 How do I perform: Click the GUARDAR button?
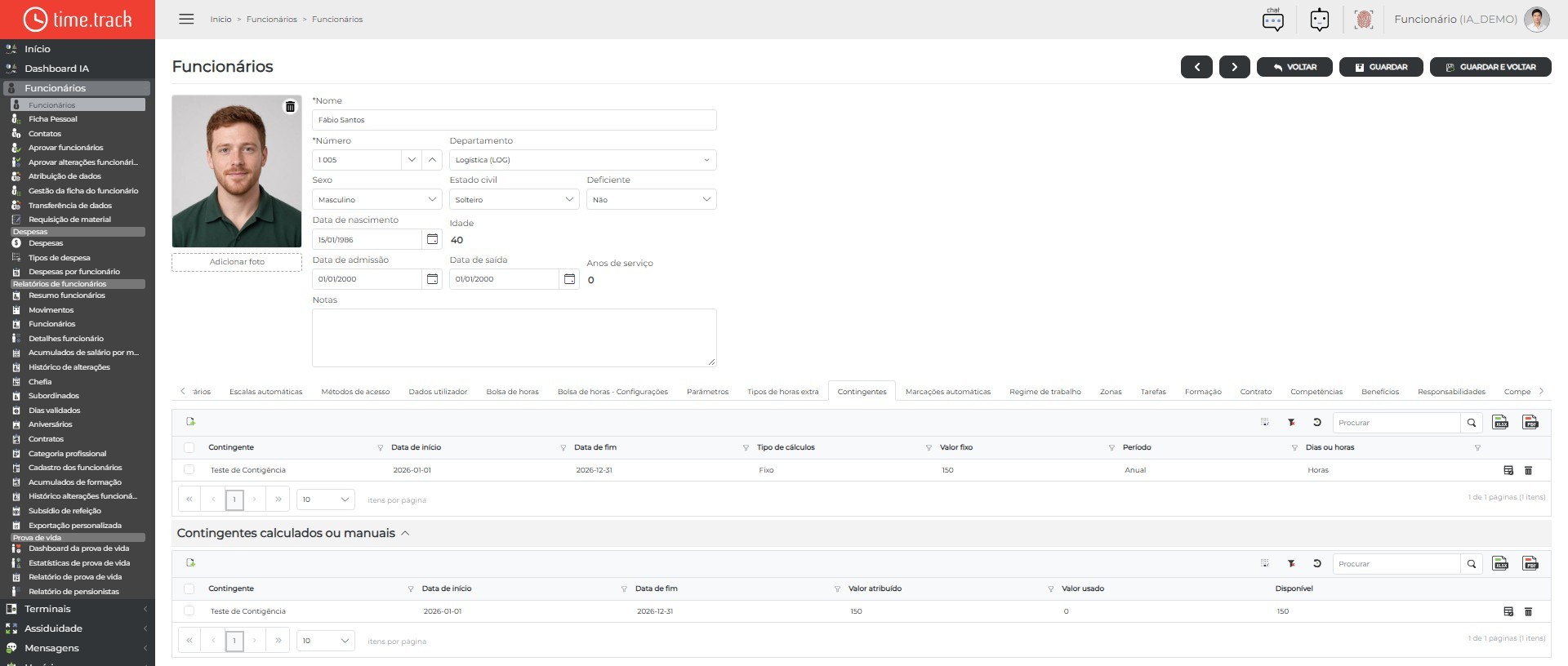tap(1381, 67)
